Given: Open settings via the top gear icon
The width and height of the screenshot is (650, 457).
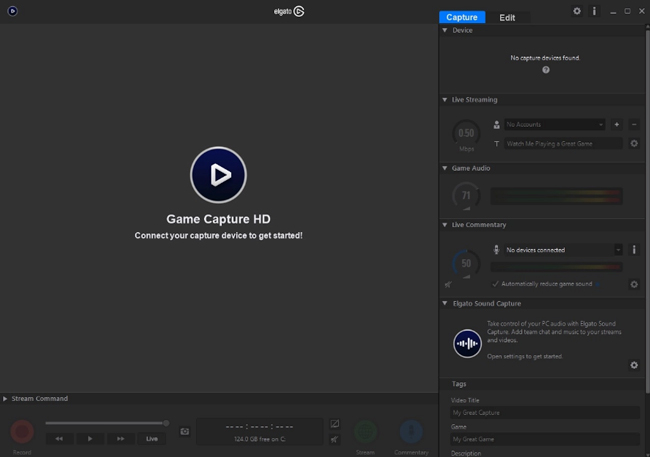Looking at the screenshot, I should [x=577, y=11].
